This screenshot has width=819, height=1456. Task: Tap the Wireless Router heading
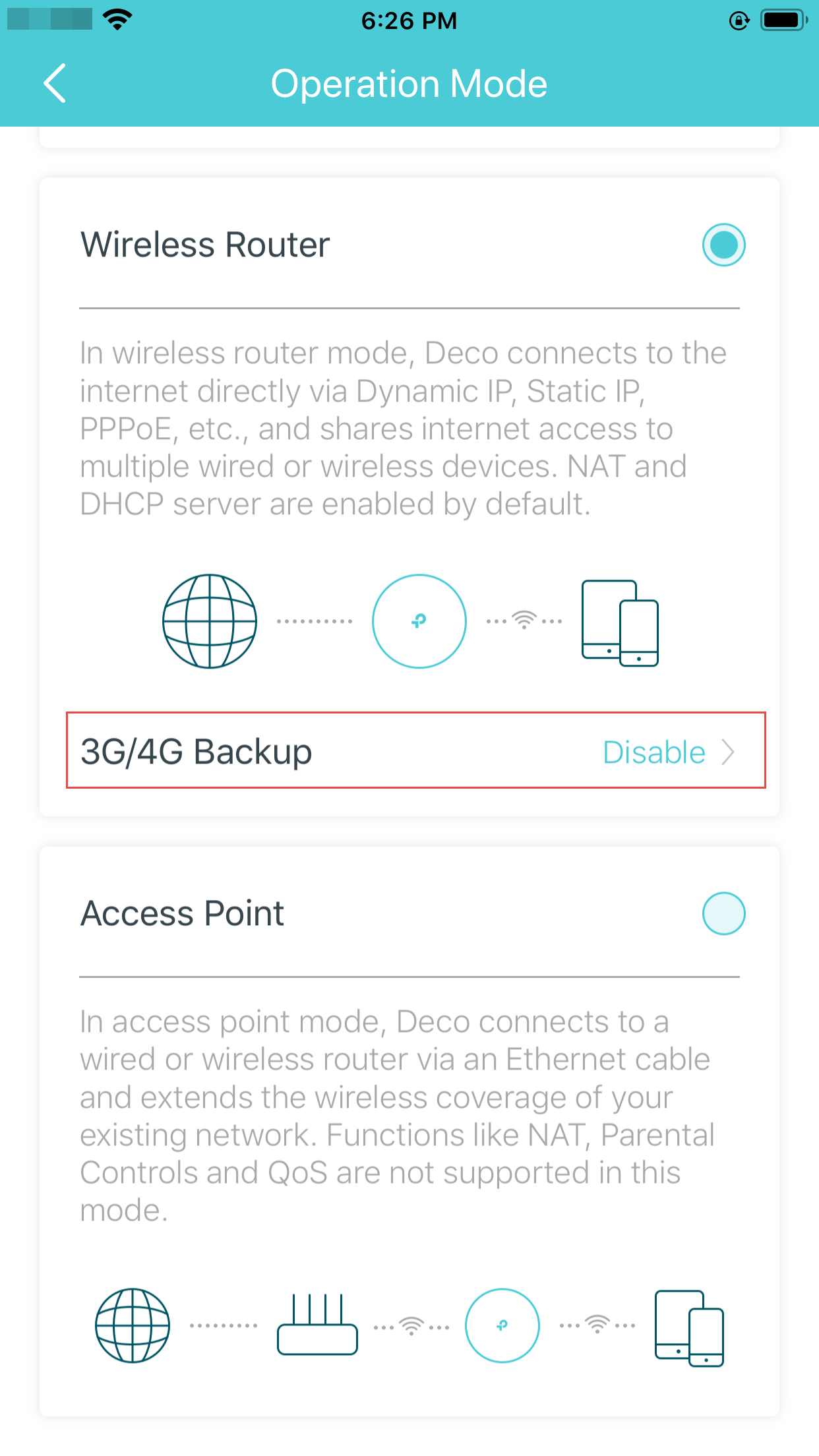click(x=205, y=245)
